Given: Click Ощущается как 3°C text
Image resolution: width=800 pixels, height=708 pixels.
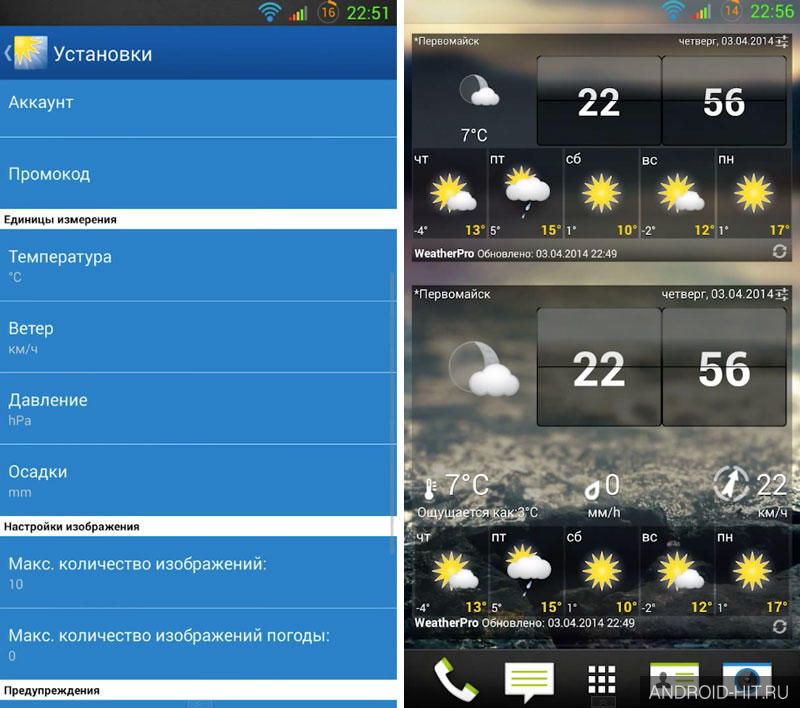Looking at the screenshot, I should point(478,512).
